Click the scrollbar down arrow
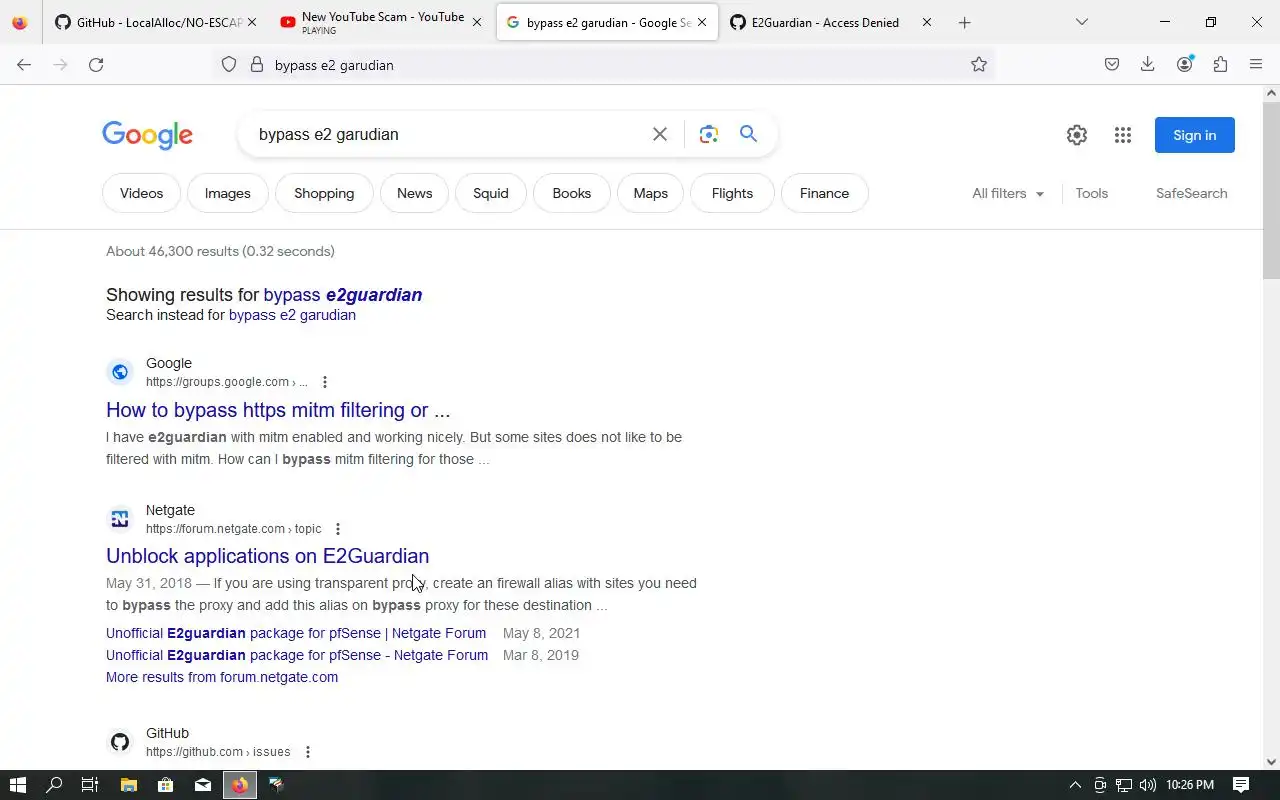Viewport: 1280px width, 800px height. click(1271, 761)
